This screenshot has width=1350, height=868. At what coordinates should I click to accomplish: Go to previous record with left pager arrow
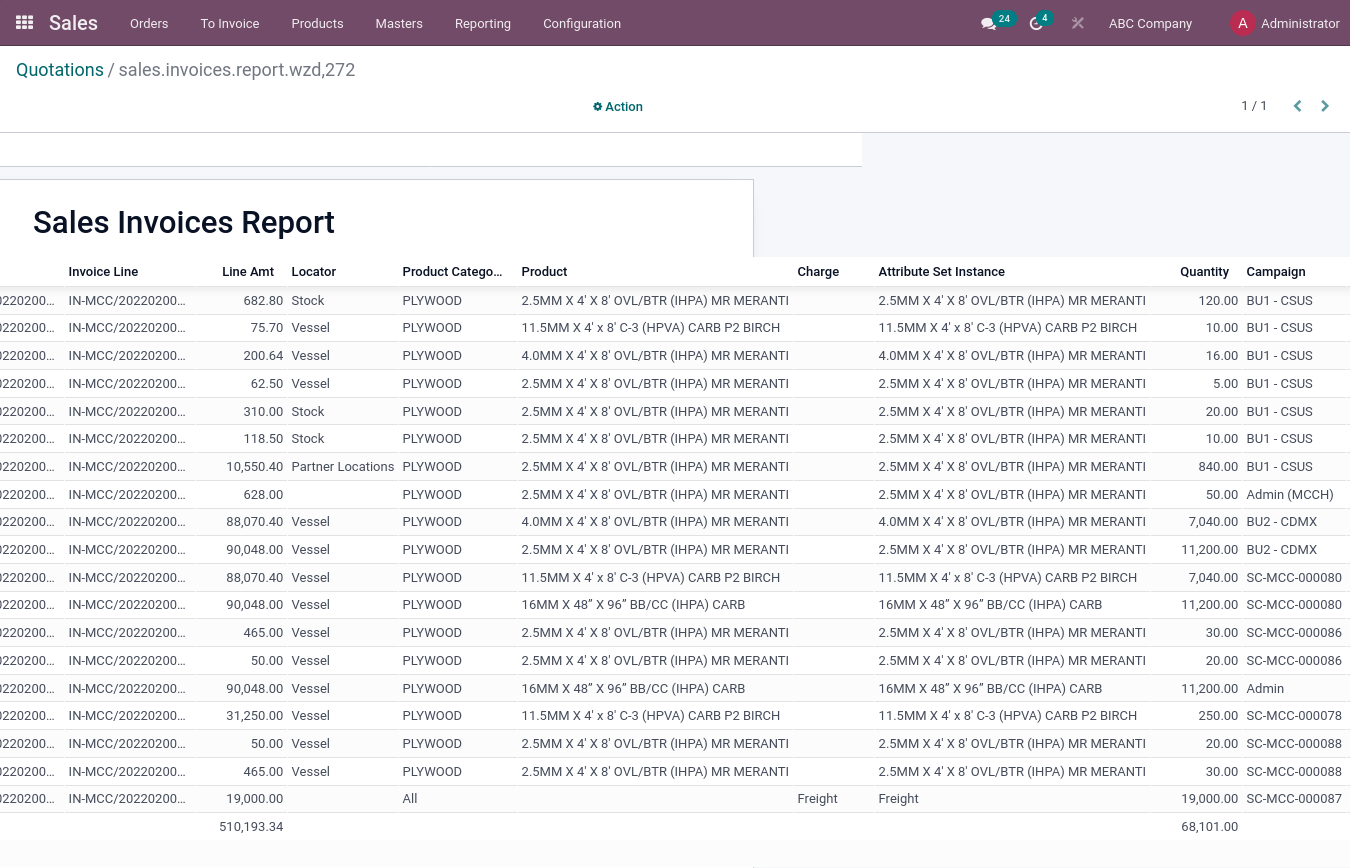point(1297,105)
